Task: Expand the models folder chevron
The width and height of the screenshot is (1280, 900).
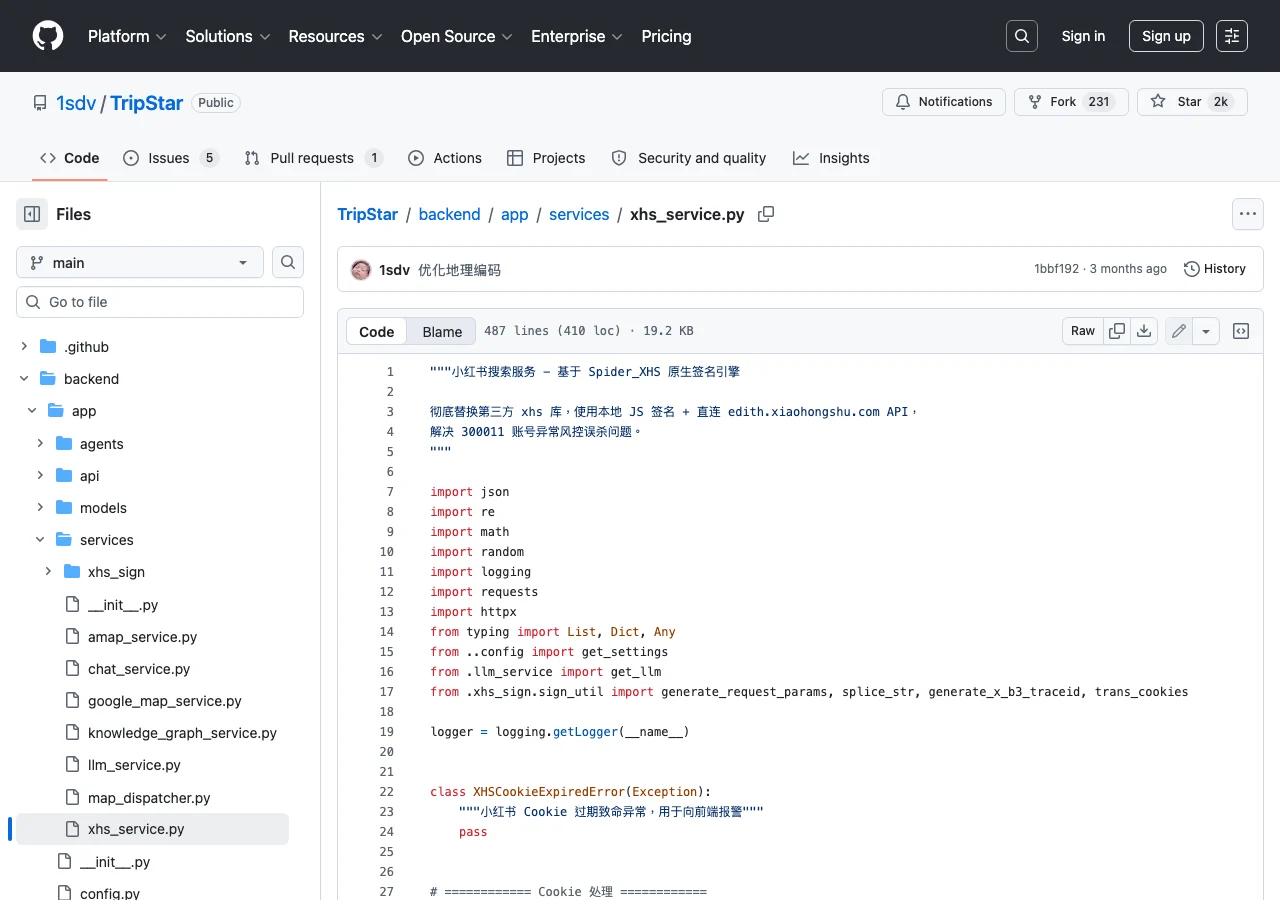Action: pos(40,508)
